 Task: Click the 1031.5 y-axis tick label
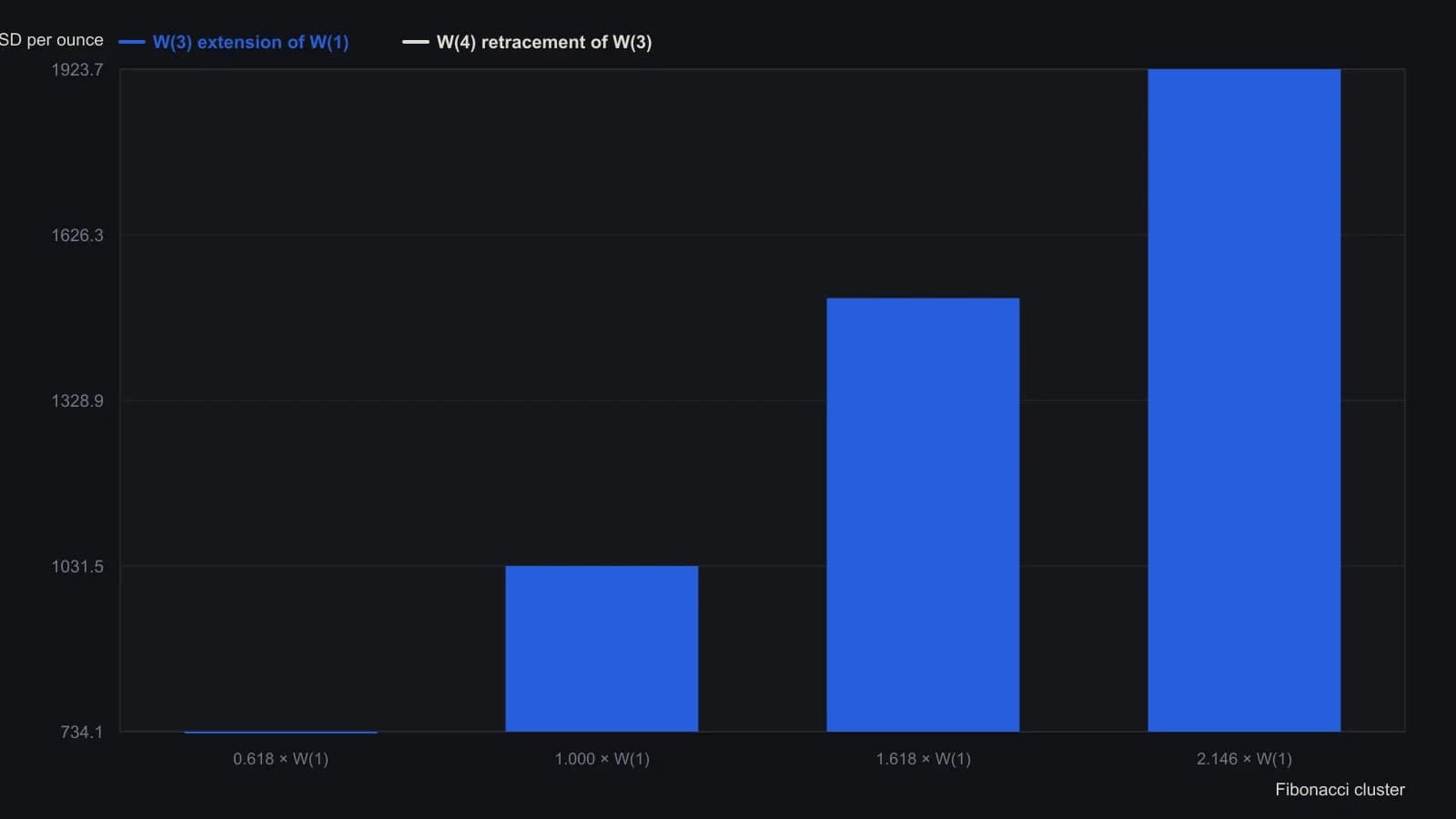click(x=77, y=567)
